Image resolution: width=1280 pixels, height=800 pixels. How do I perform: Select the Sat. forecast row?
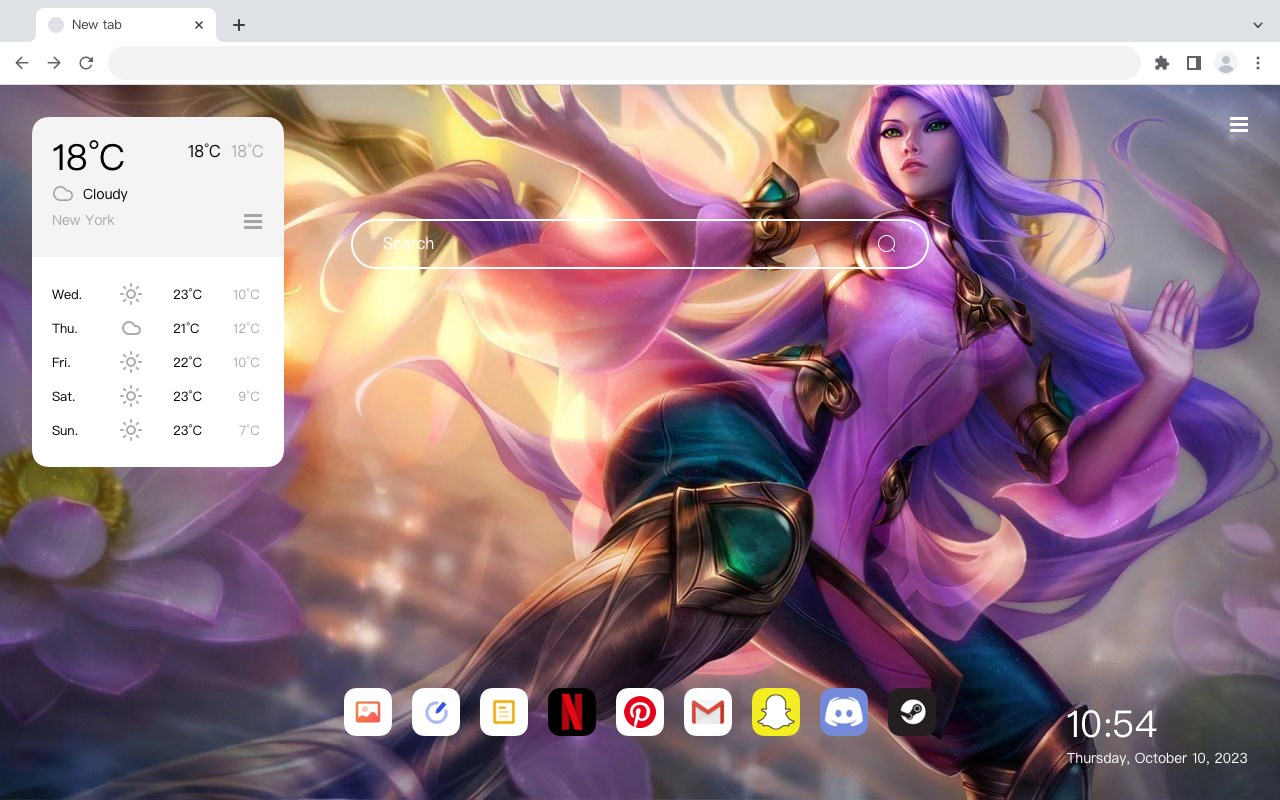(158, 396)
